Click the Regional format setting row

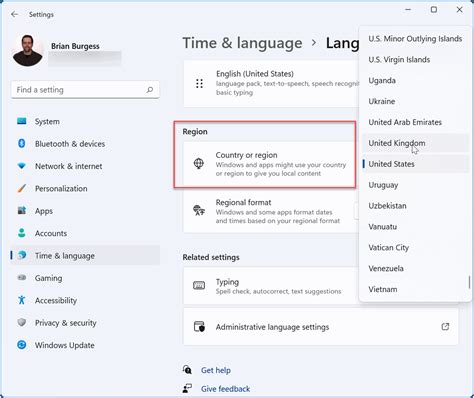click(271, 211)
